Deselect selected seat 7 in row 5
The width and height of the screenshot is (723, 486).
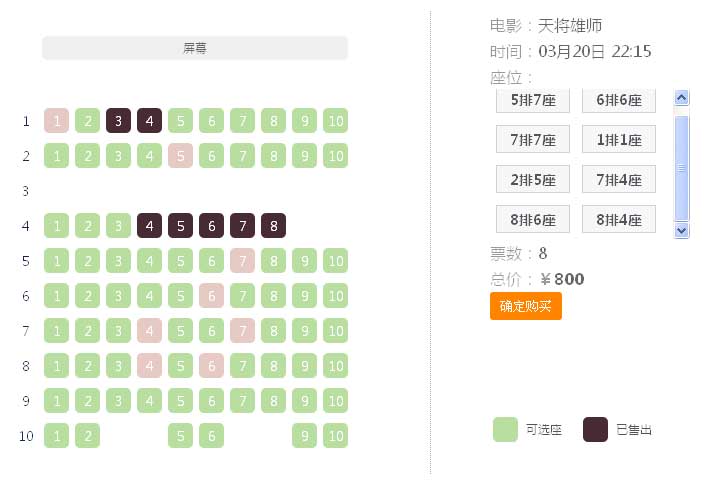point(242,261)
